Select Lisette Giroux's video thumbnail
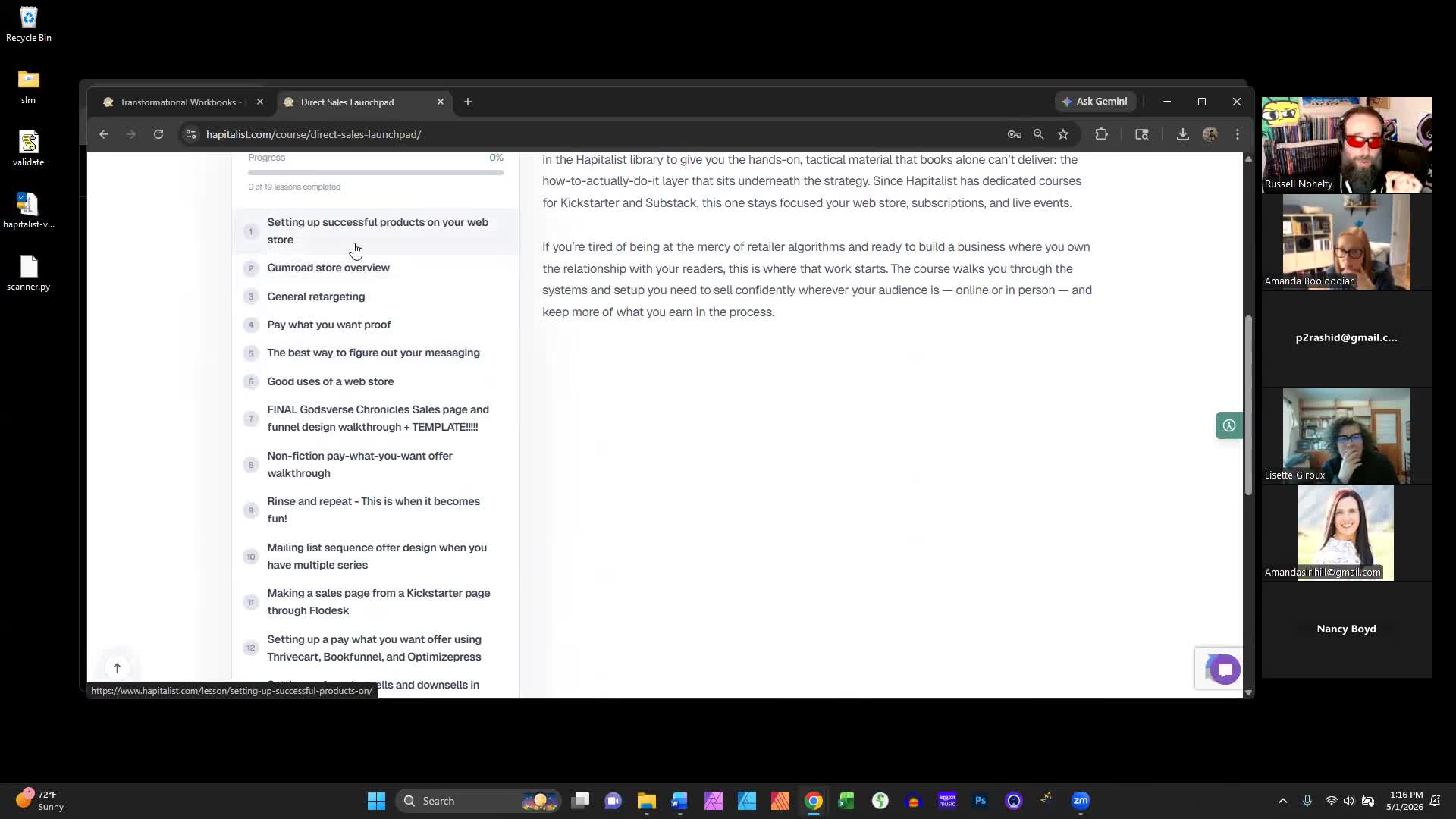 click(1346, 436)
